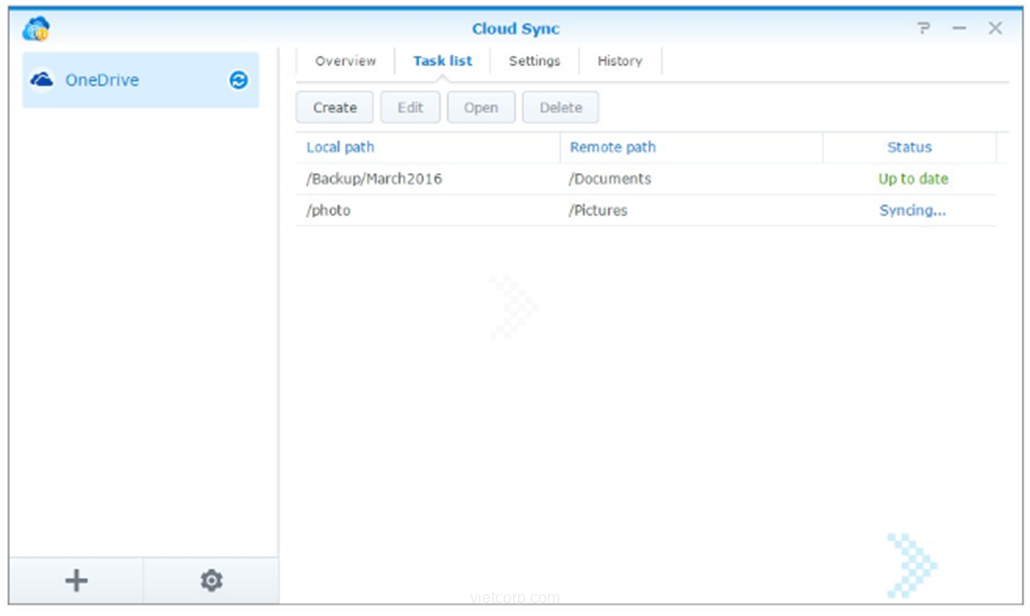Viewport: 1030px width, 616px height.
Task: Add a new cloud connection with plus icon
Action: (76, 580)
